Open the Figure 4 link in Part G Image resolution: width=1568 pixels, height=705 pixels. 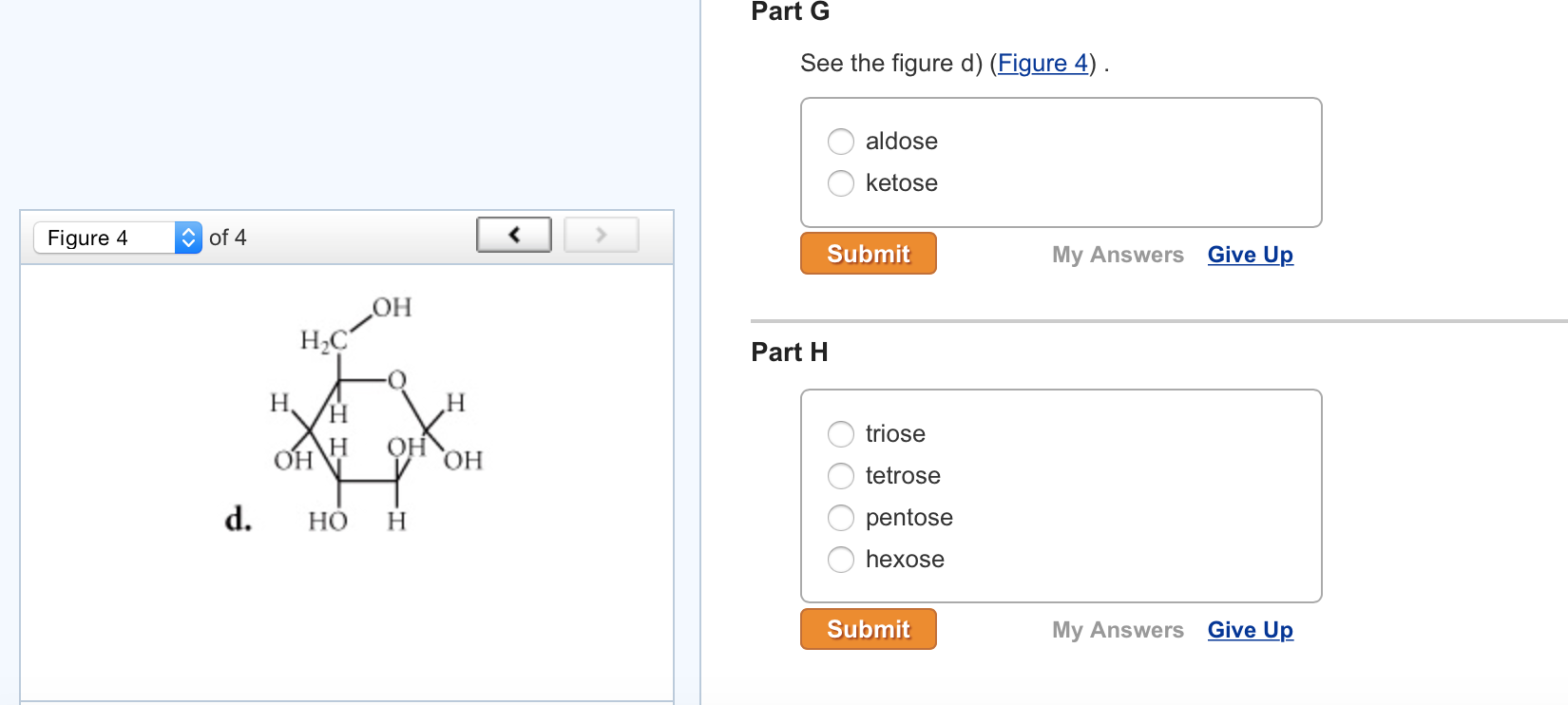tap(1042, 63)
